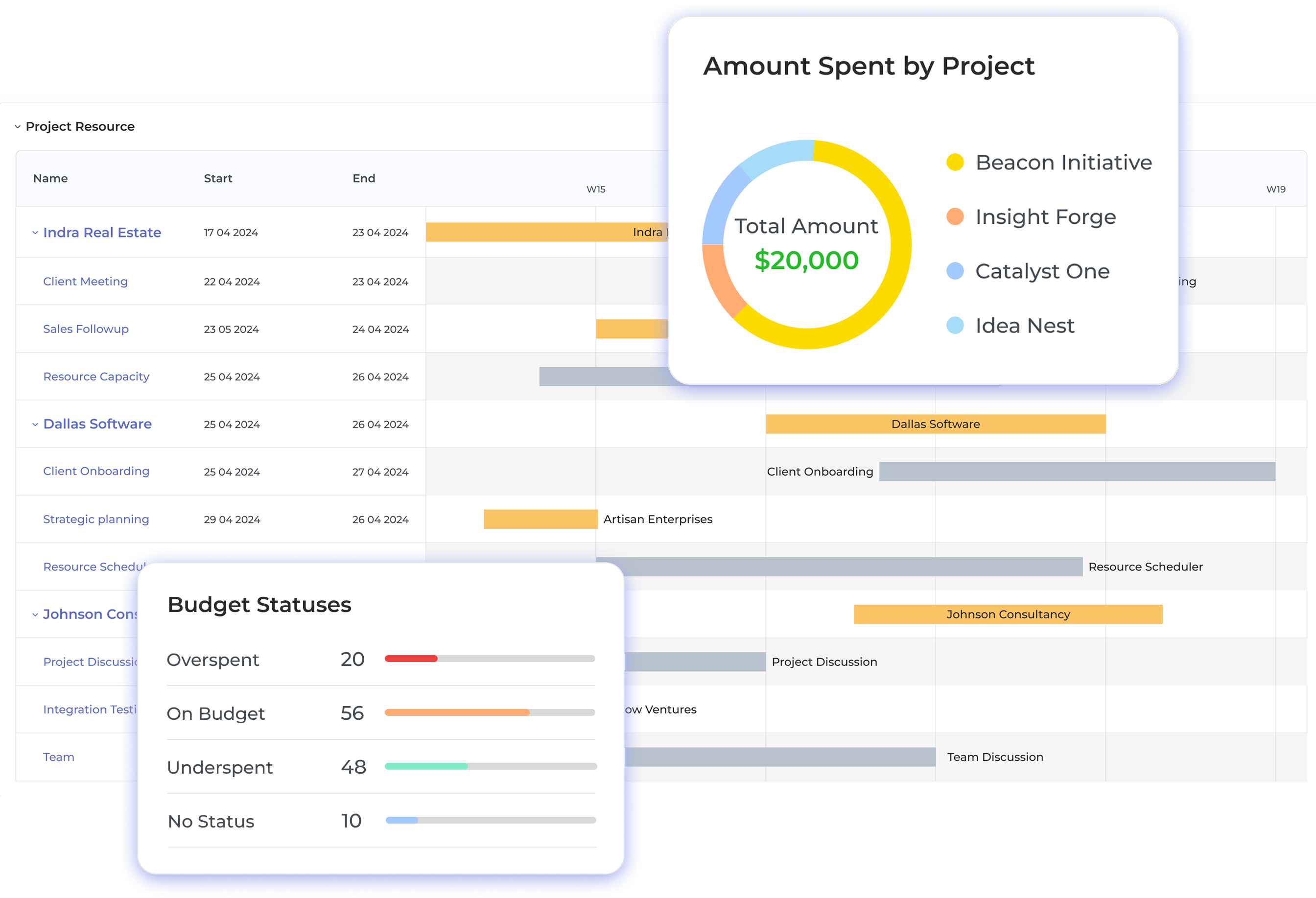Image resolution: width=1316 pixels, height=898 pixels.
Task: Click Indra Real Estate start date 17 04 2024
Action: pyautogui.click(x=231, y=233)
